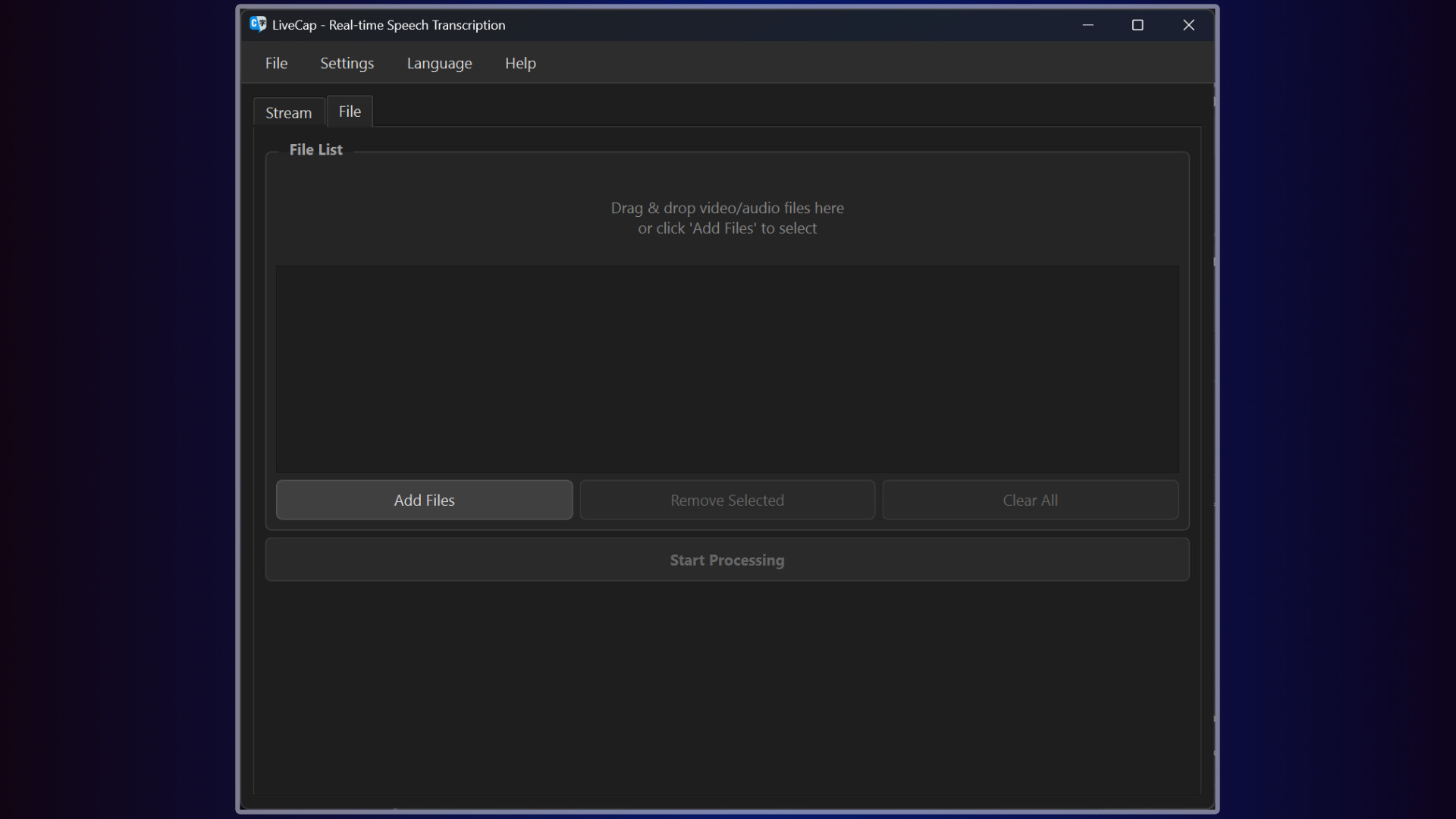Screen dimensions: 1456x819
Task: Click the File List section label
Action: coord(315,149)
